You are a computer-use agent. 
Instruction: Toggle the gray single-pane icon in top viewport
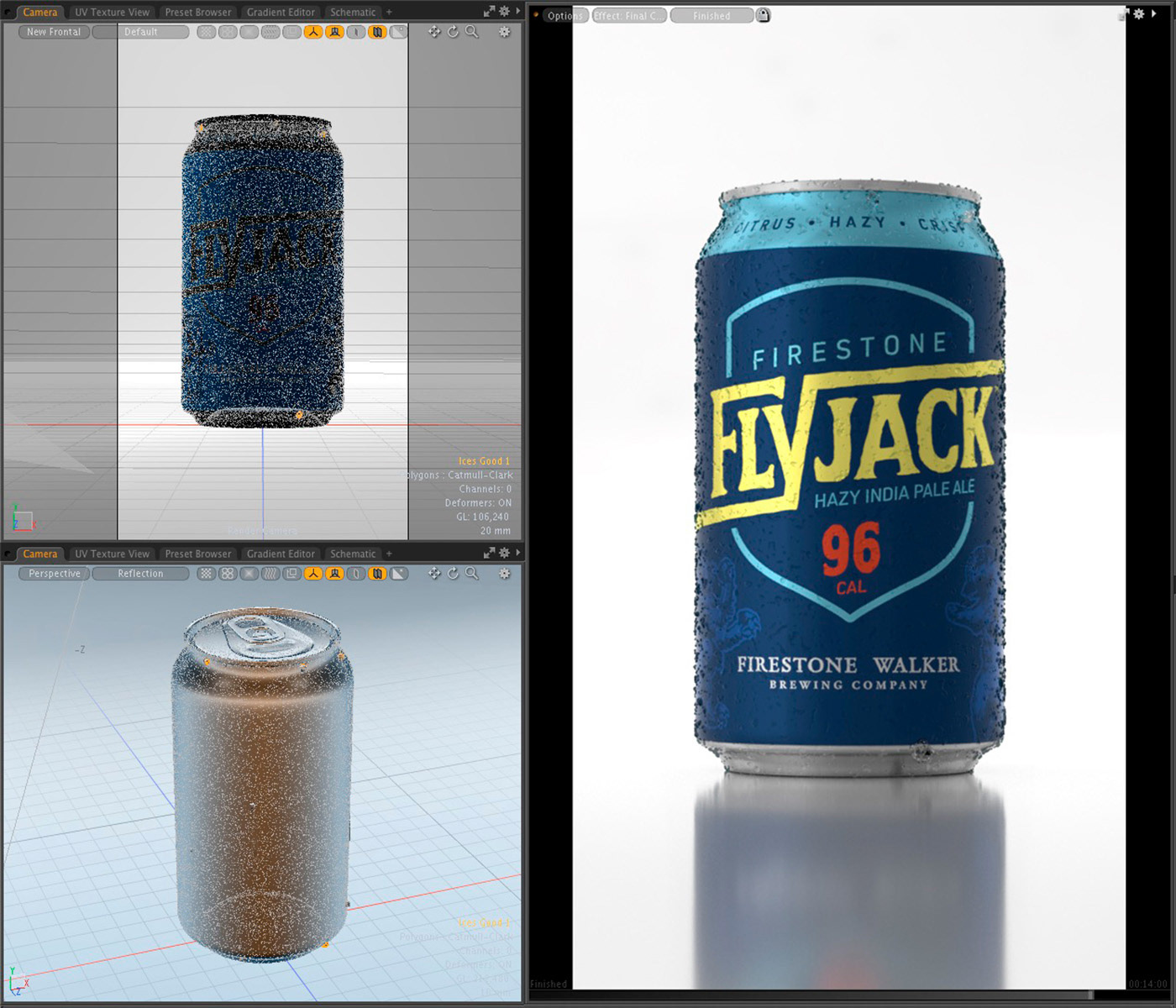pos(356,32)
